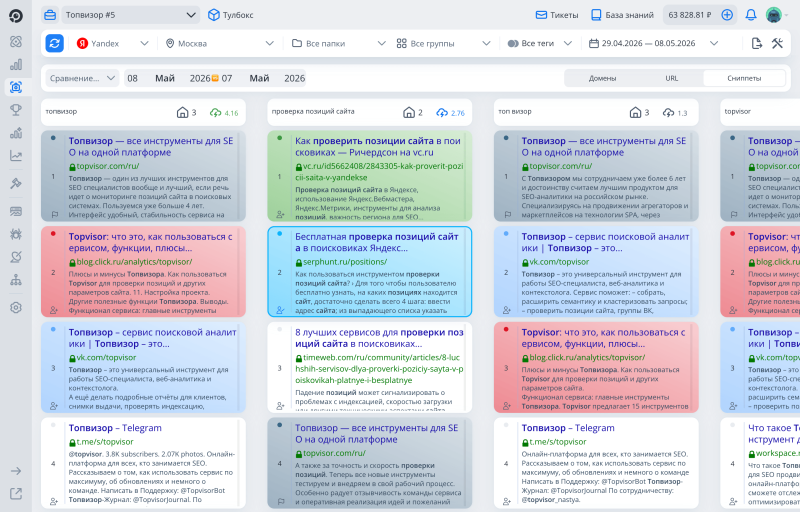The height and width of the screenshot is (512, 800).
Task: Click the house icon in топвизор column
Action: (182, 112)
